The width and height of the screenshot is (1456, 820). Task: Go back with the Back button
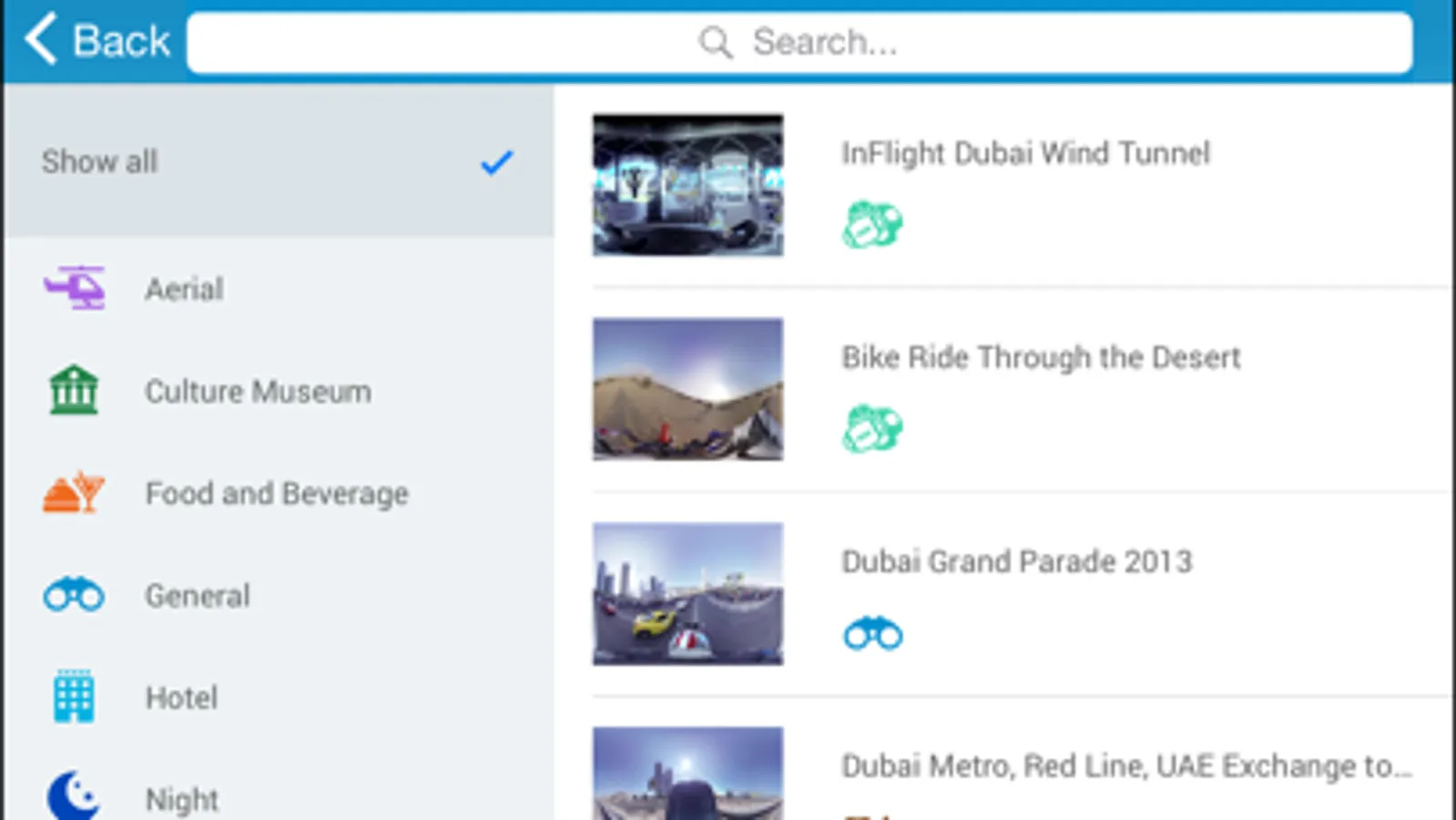tap(97, 41)
